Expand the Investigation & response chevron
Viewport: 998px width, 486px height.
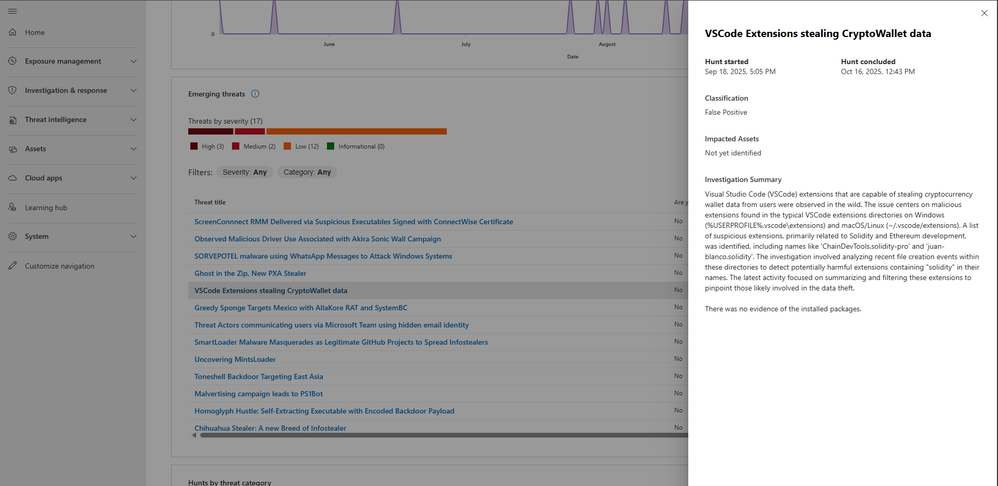(133, 90)
